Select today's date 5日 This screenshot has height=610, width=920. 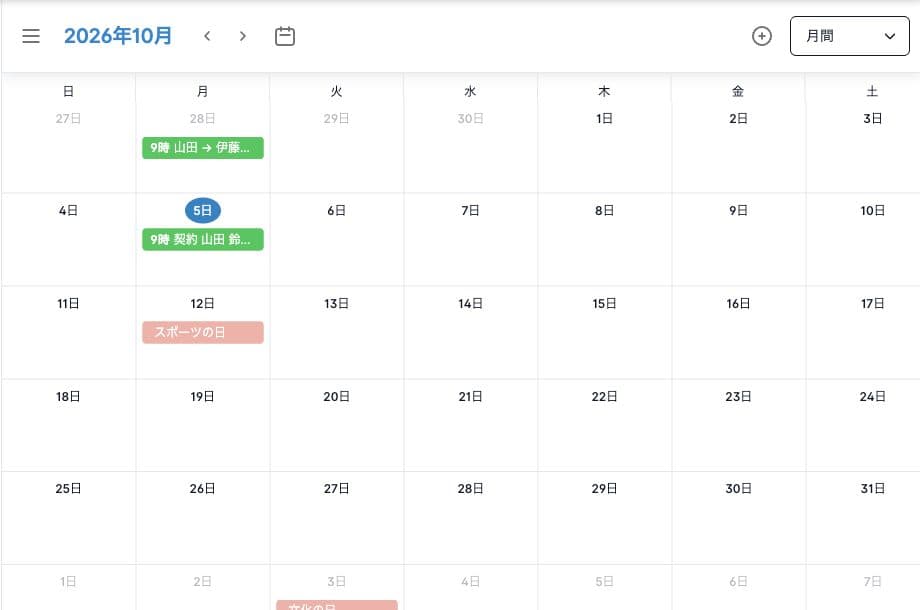point(203,211)
